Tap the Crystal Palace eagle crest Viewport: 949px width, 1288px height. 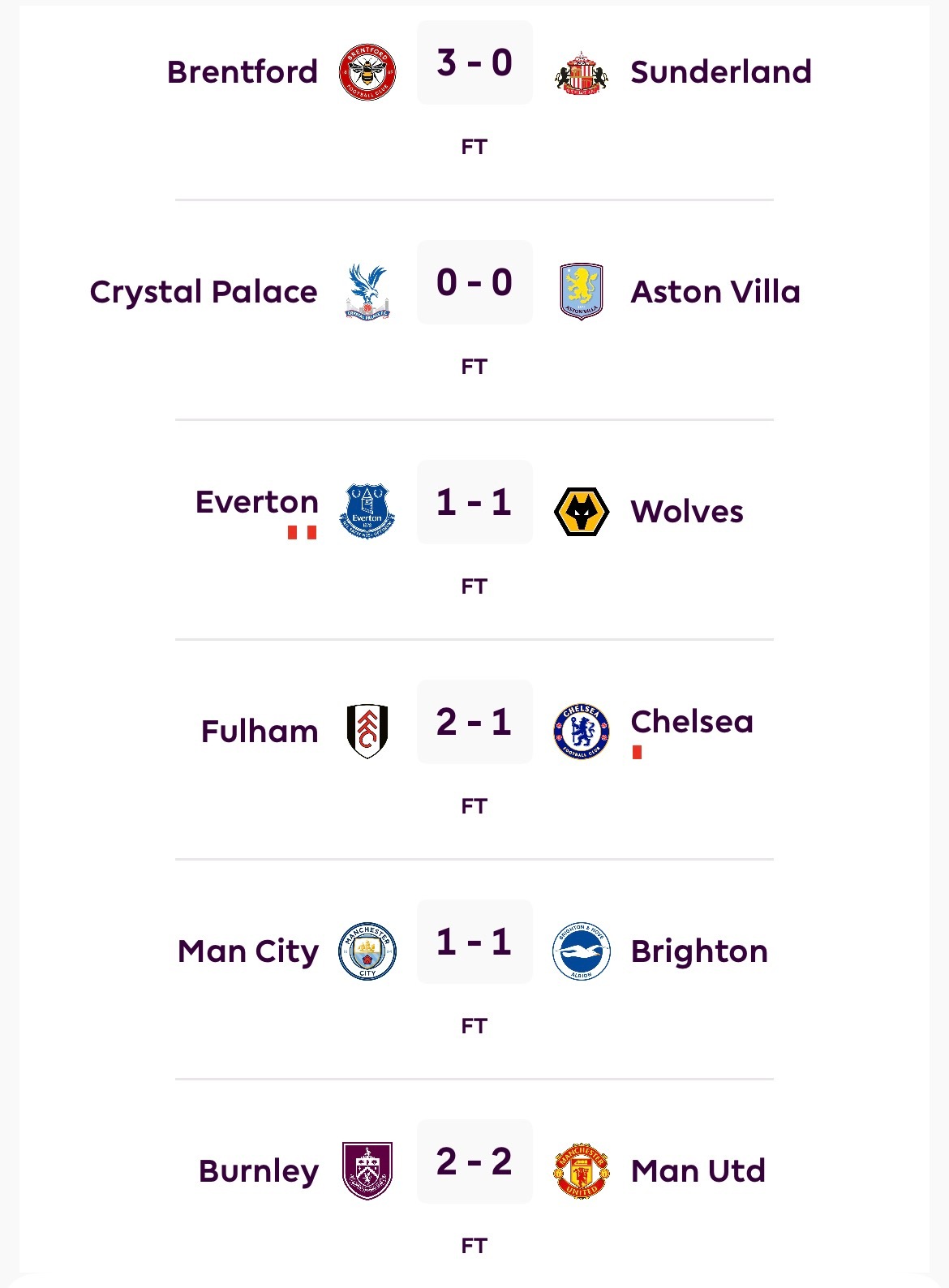367,292
